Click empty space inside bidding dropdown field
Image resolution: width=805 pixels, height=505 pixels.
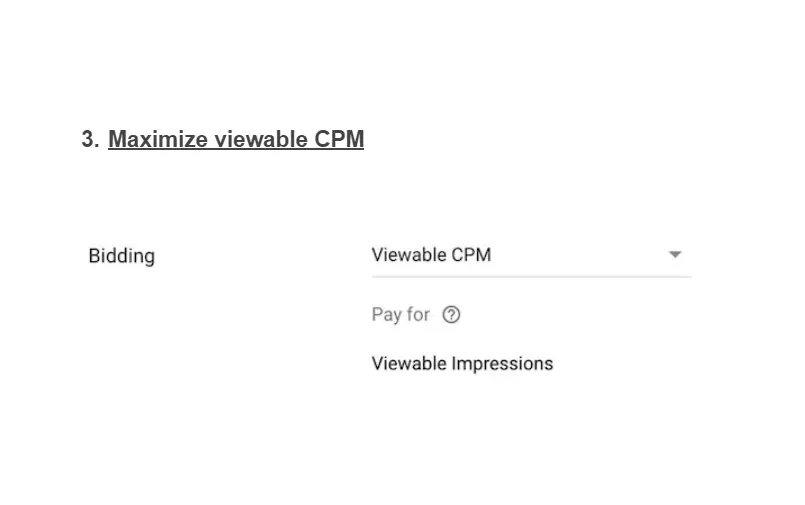click(578, 255)
